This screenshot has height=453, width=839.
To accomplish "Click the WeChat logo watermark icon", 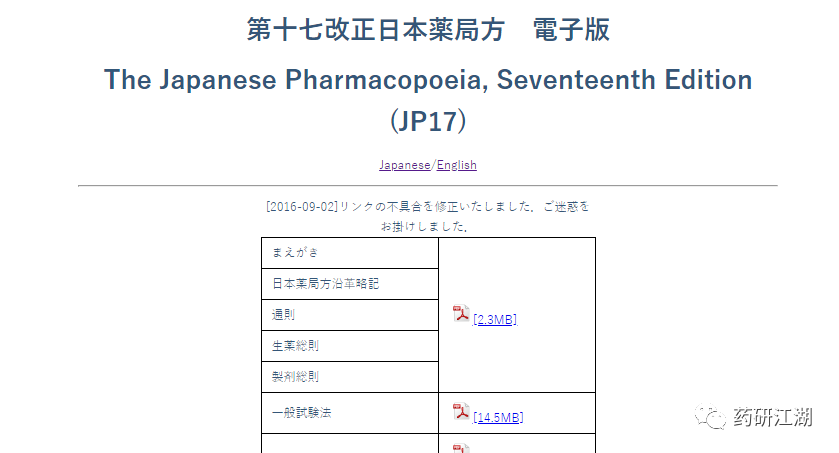I will click(x=710, y=416).
